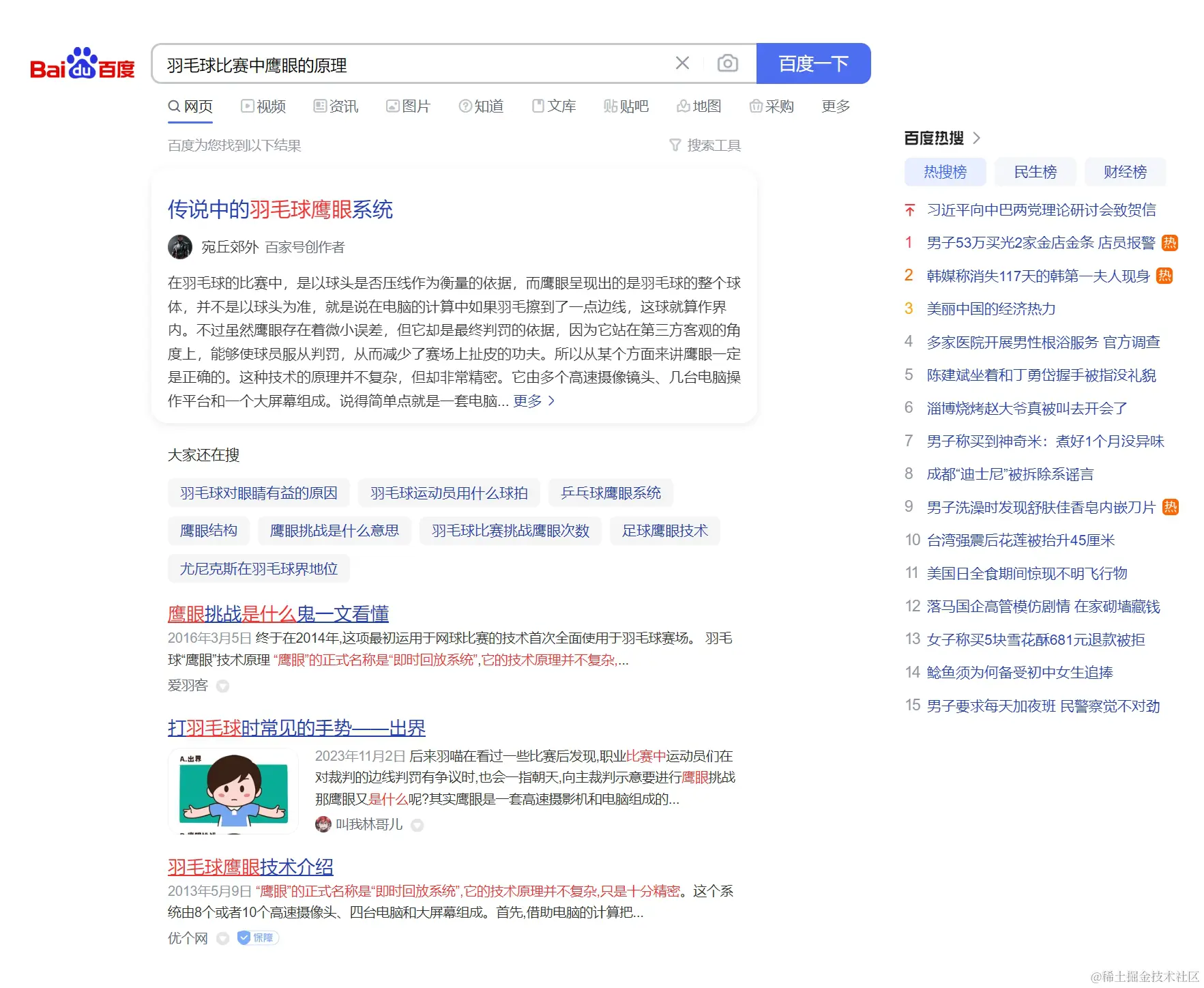Click the Baidu logo
Screen dimensions: 1204x988
point(83,63)
